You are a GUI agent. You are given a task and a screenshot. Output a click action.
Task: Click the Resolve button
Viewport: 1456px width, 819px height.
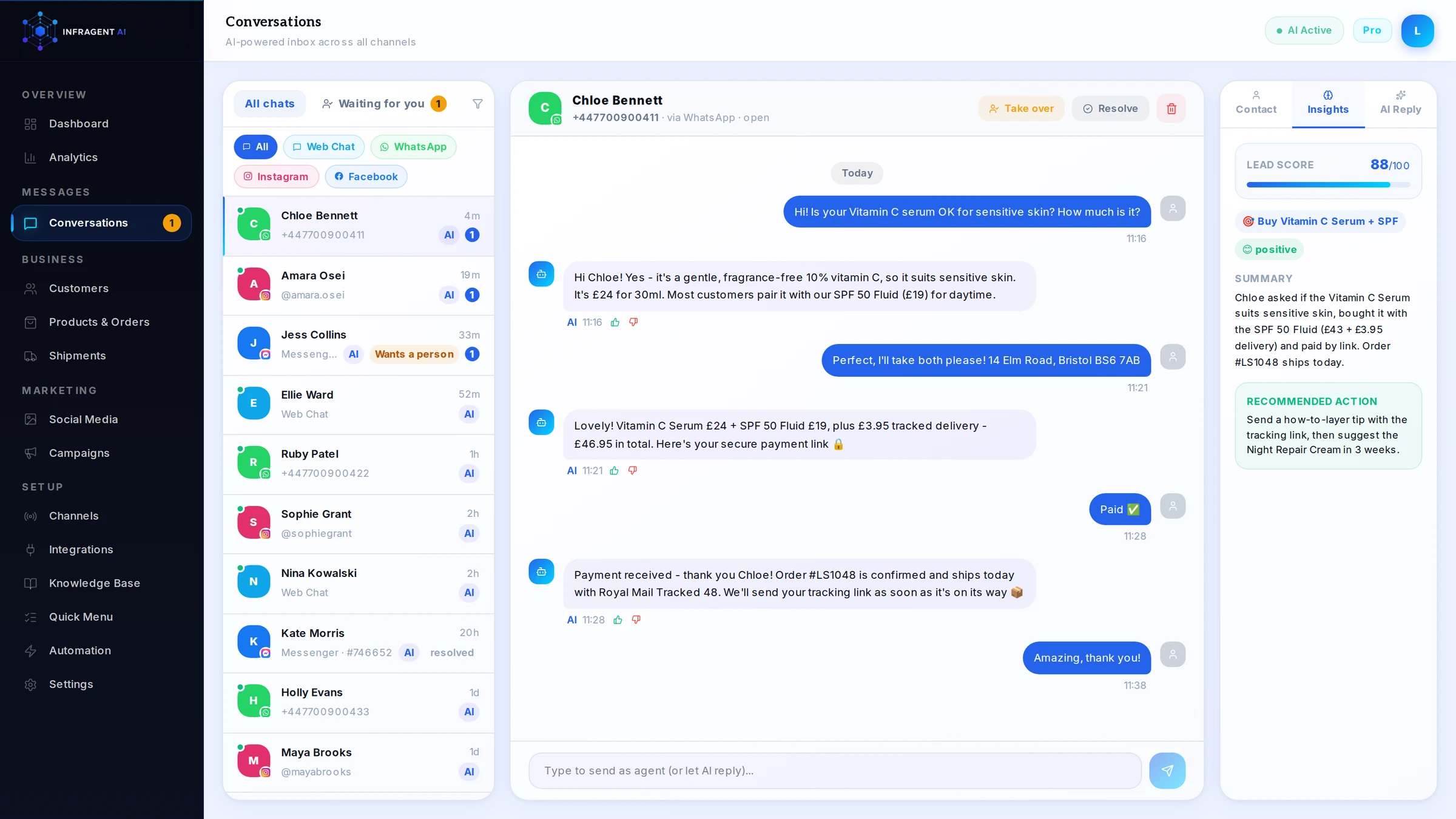(x=1110, y=109)
